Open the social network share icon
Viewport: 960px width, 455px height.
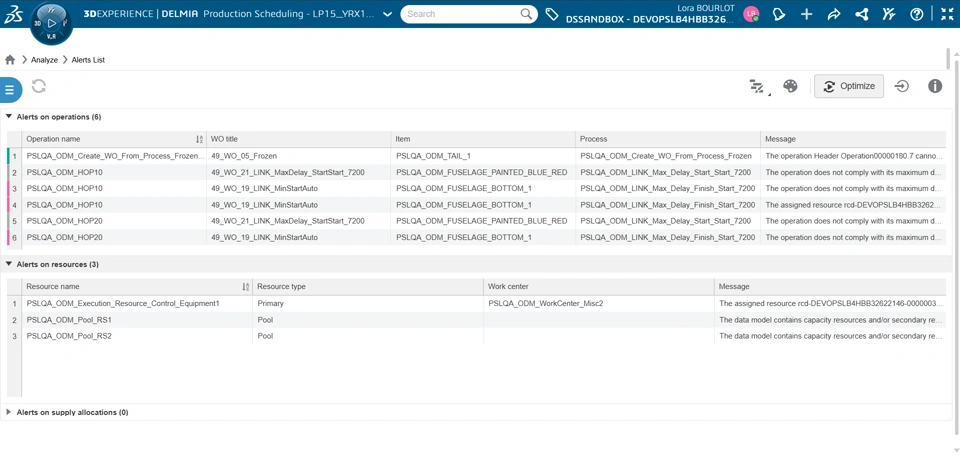point(862,14)
